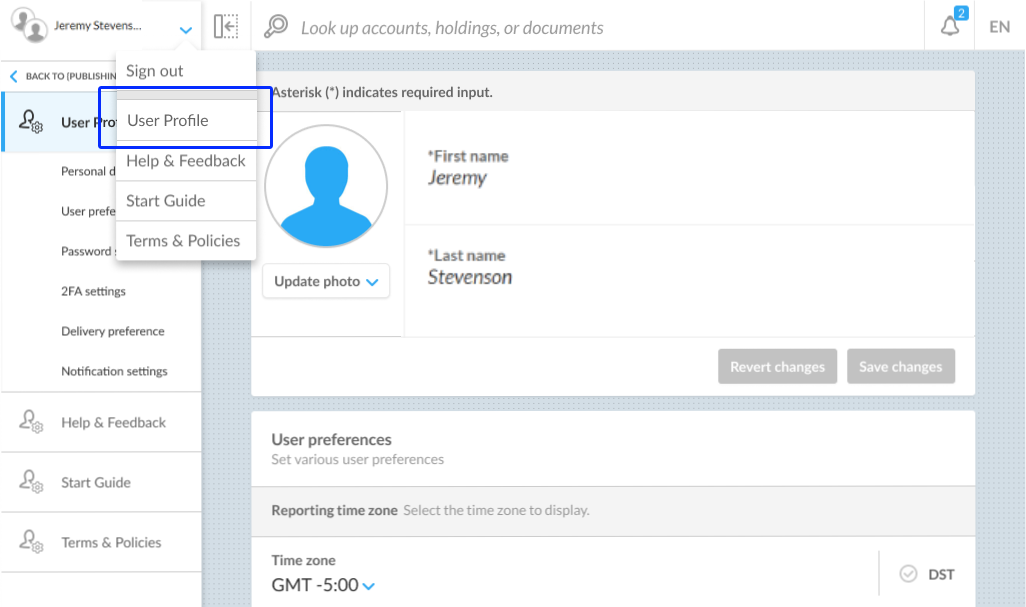The height and width of the screenshot is (607, 1026).
Task: Expand the GMT -5:00 time zone dropdown
Action: coord(369,586)
